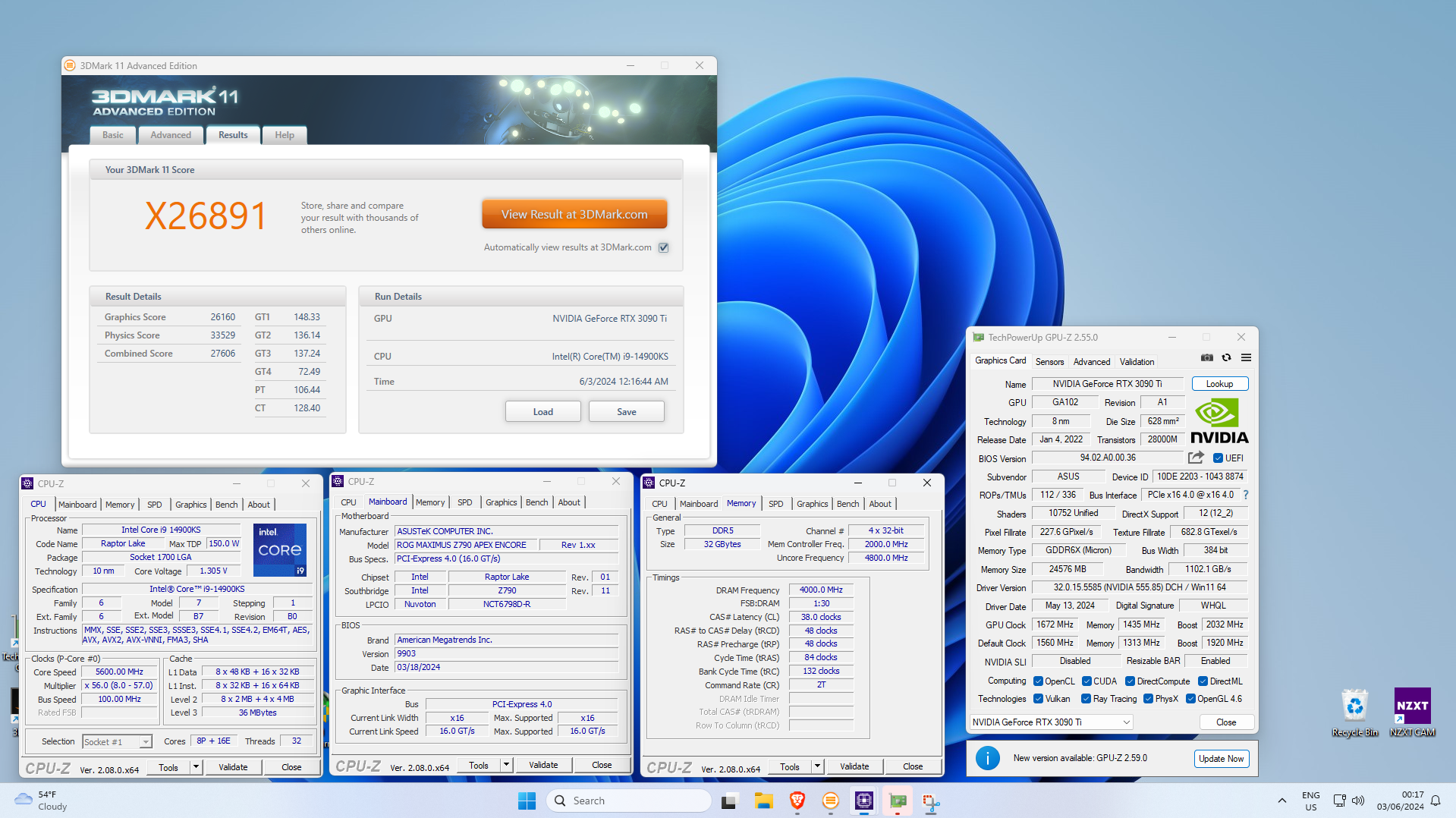
Task: Open the Bench tab in the CPU-Z Mainboard window
Action: 536,502
